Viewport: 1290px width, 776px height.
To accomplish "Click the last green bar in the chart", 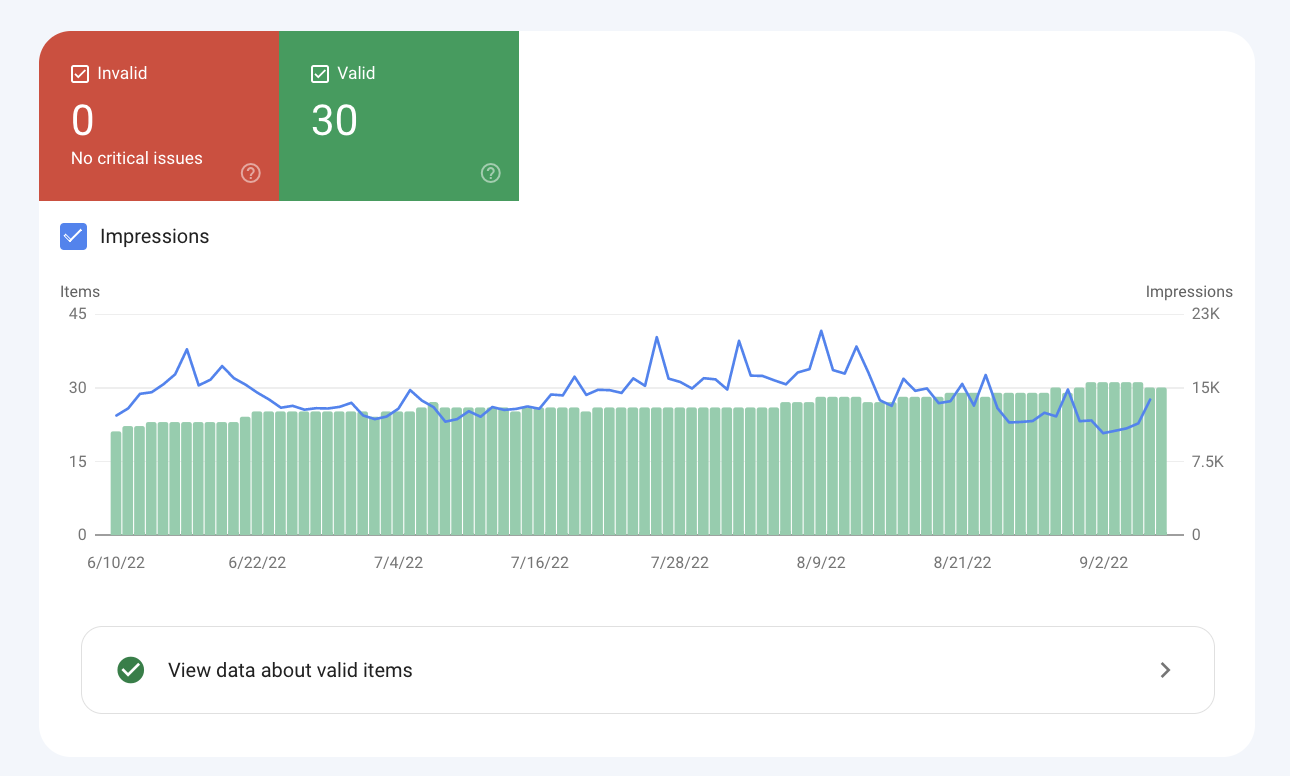I will (1161, 462).
